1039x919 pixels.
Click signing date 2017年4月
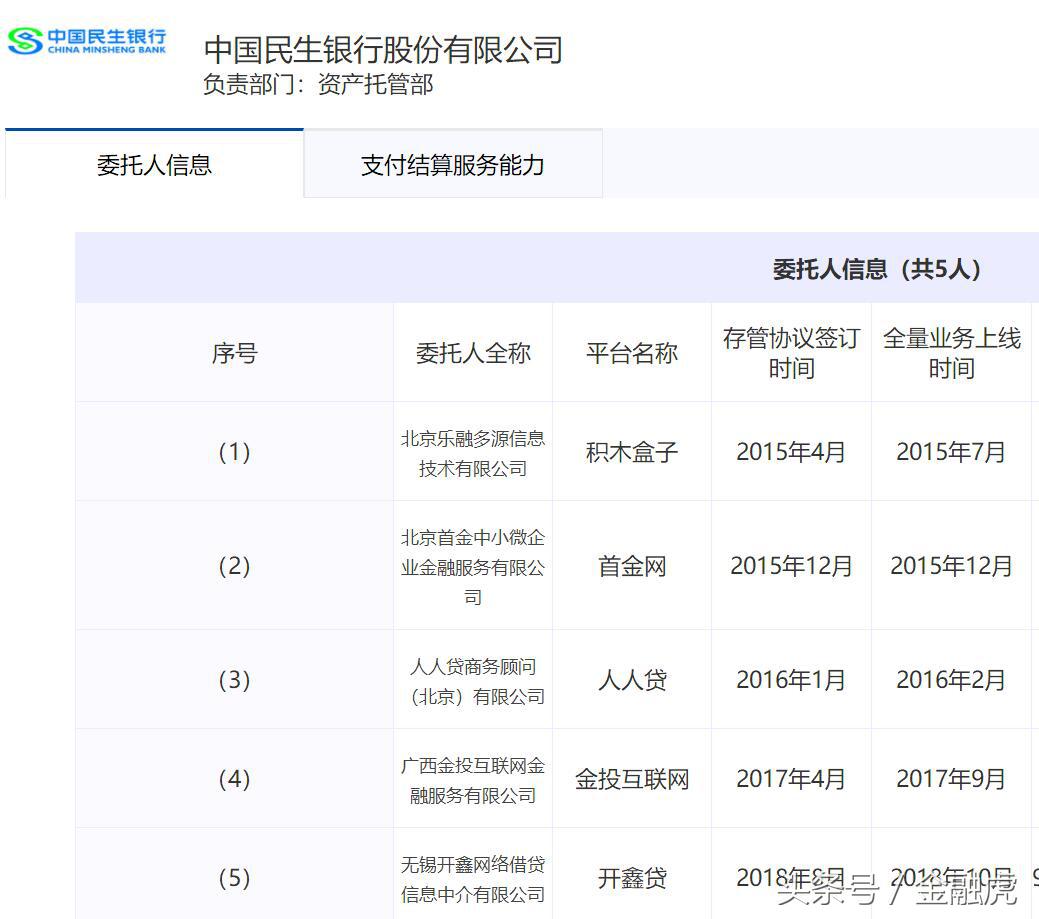791,779
